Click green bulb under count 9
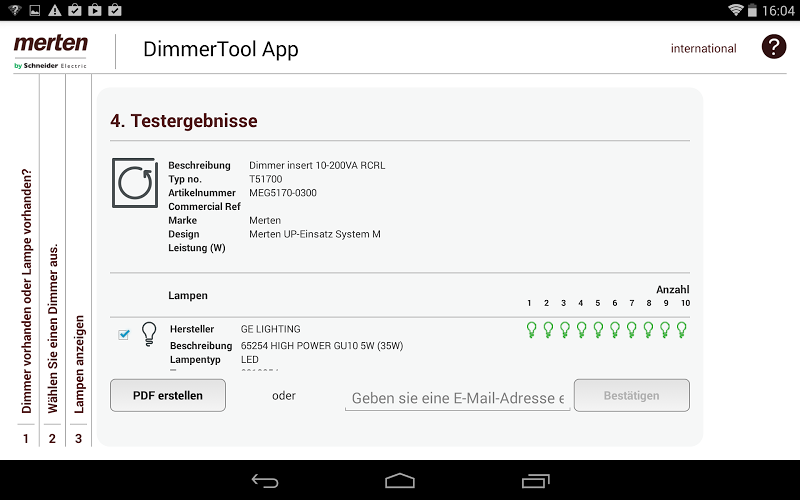This screenshot has width=800, height=500. pyautogui.click(x=665, y=330)
